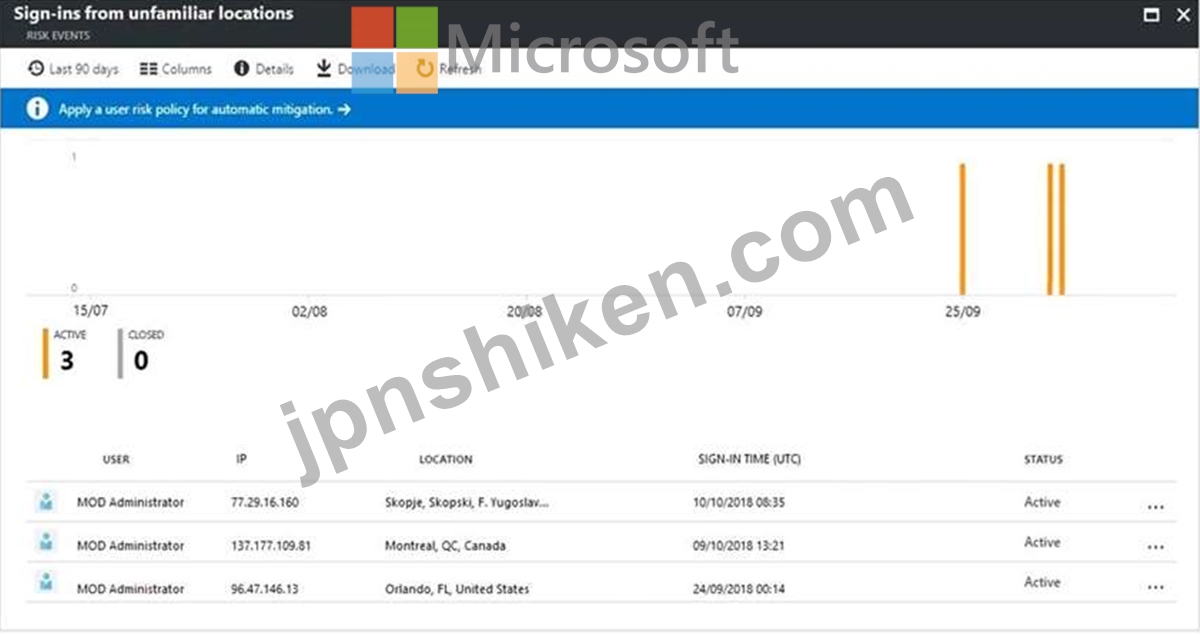Sort by the USER column header

pos(116,460)
